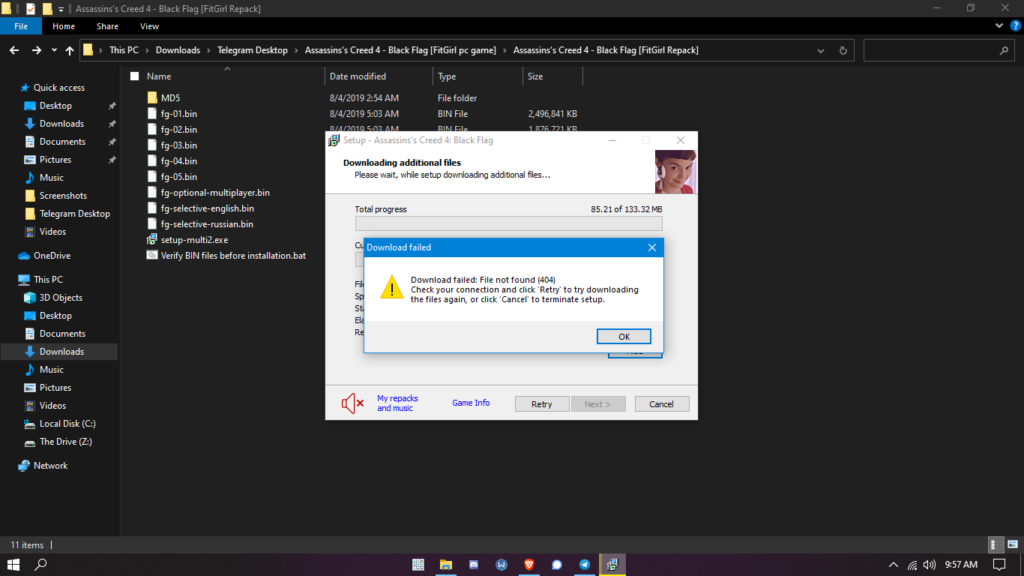Click Retry button in setup window
The height and width of the screenshot is (576, 1024).
point(541,404)
